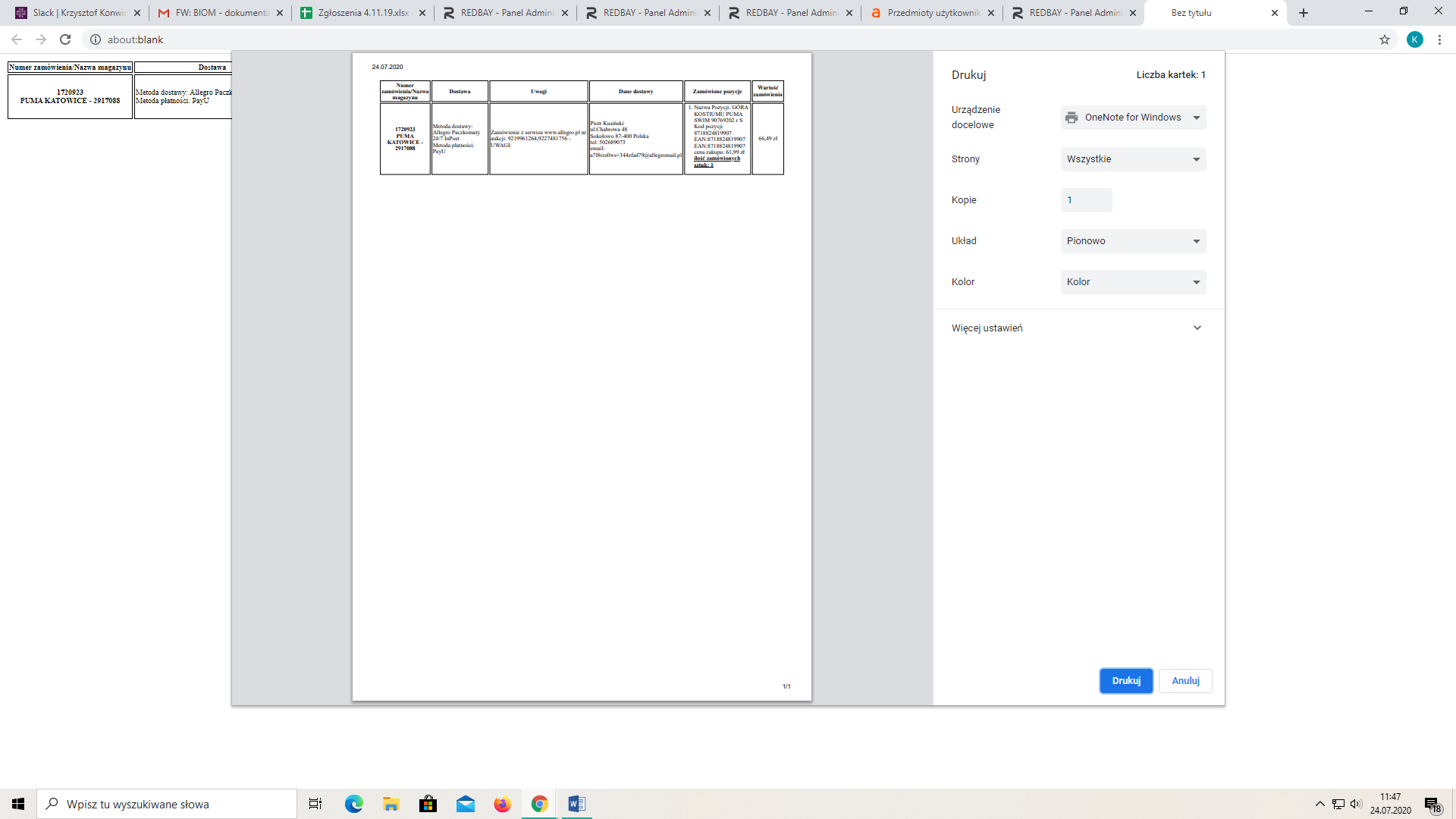Open the Układ layout dropdown
This screenshot has width=1456, height=819.
click(x=1133, y=241)
